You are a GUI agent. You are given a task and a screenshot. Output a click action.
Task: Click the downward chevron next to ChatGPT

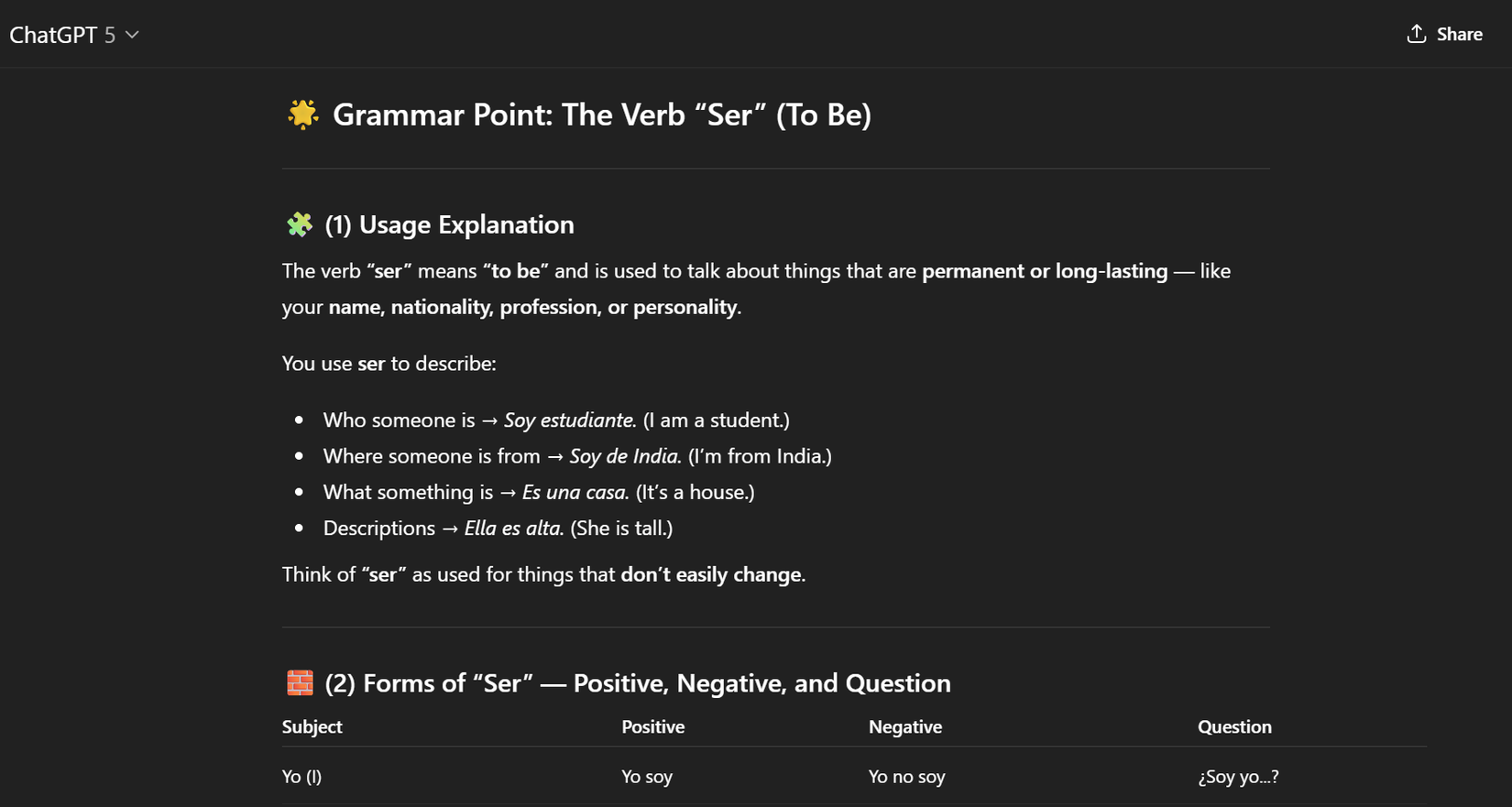point(131,35)
